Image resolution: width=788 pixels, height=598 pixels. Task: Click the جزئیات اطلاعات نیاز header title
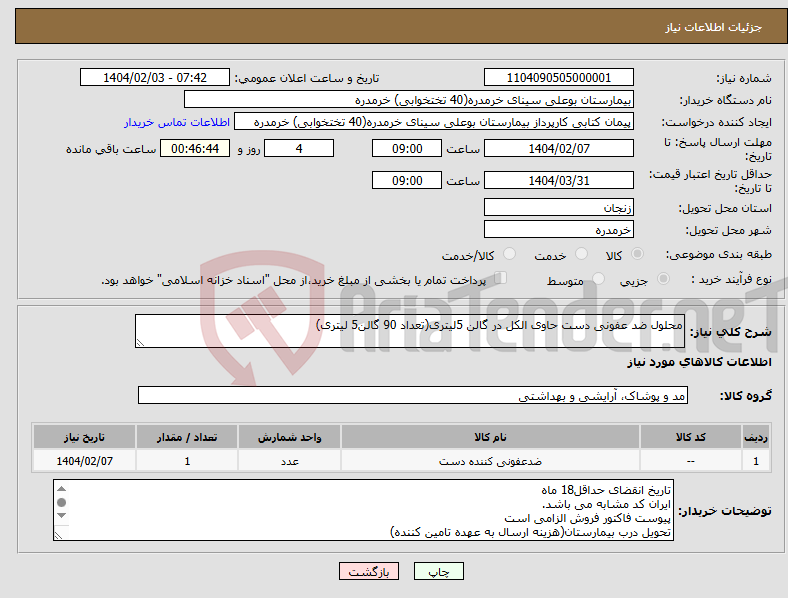[713, 27]
